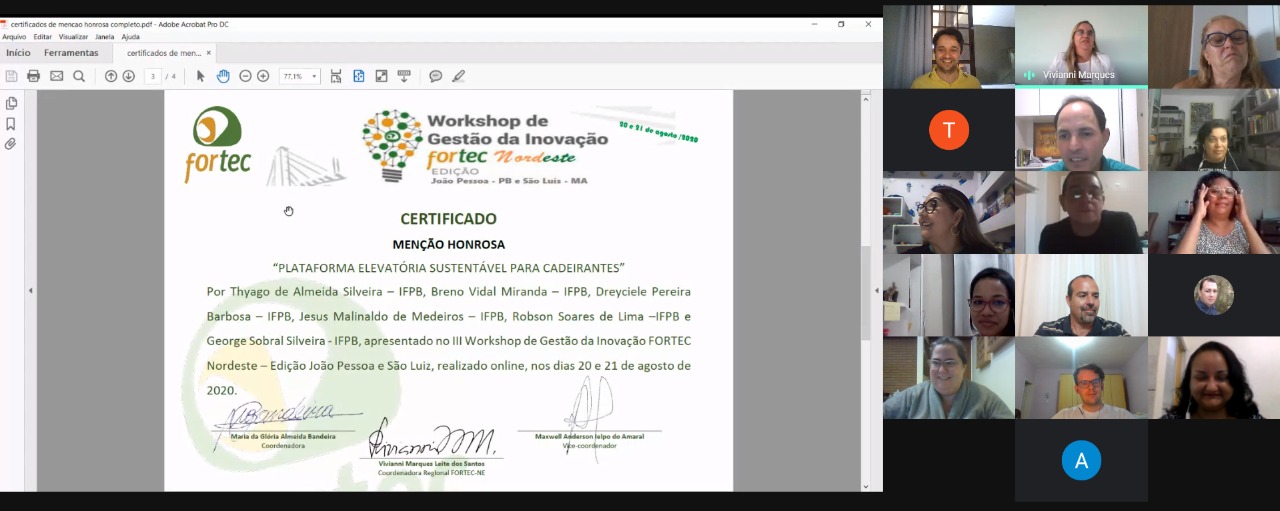Image resolution: width=1280 pixels, height=511 pixels.
Task: Zoom out with the minus button
Action: (x=245, y=76)
